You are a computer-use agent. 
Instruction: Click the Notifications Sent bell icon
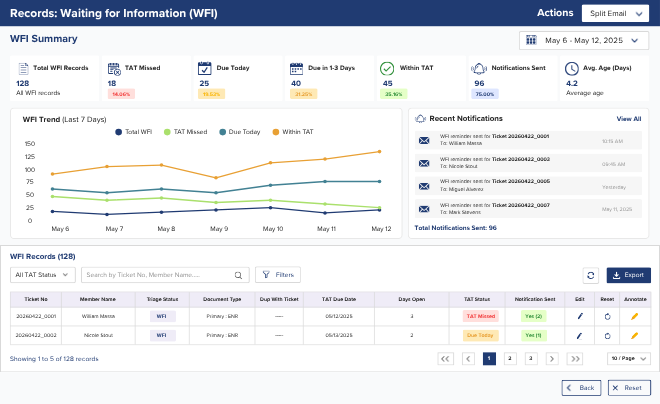pyautogui.click(x=479, y=68)
